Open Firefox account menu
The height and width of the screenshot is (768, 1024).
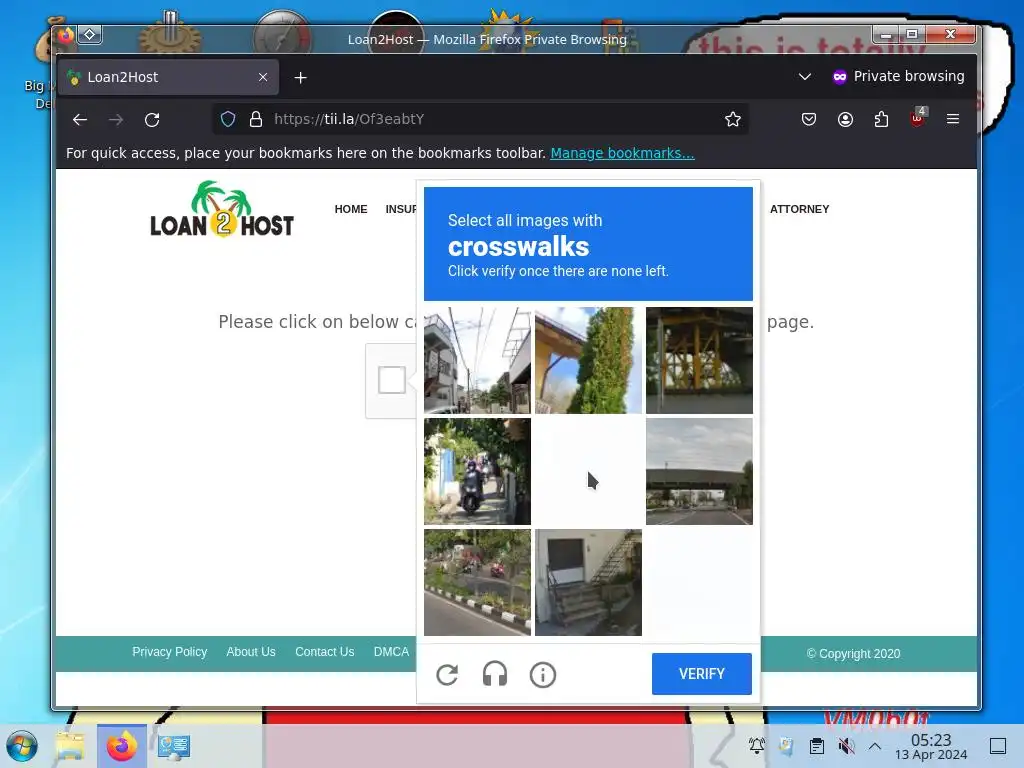click(845, 119)
